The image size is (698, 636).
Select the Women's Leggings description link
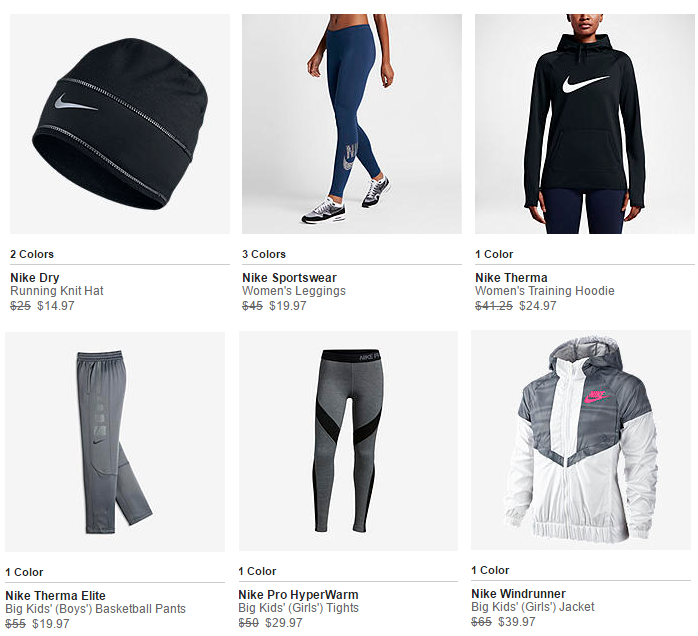294,291
